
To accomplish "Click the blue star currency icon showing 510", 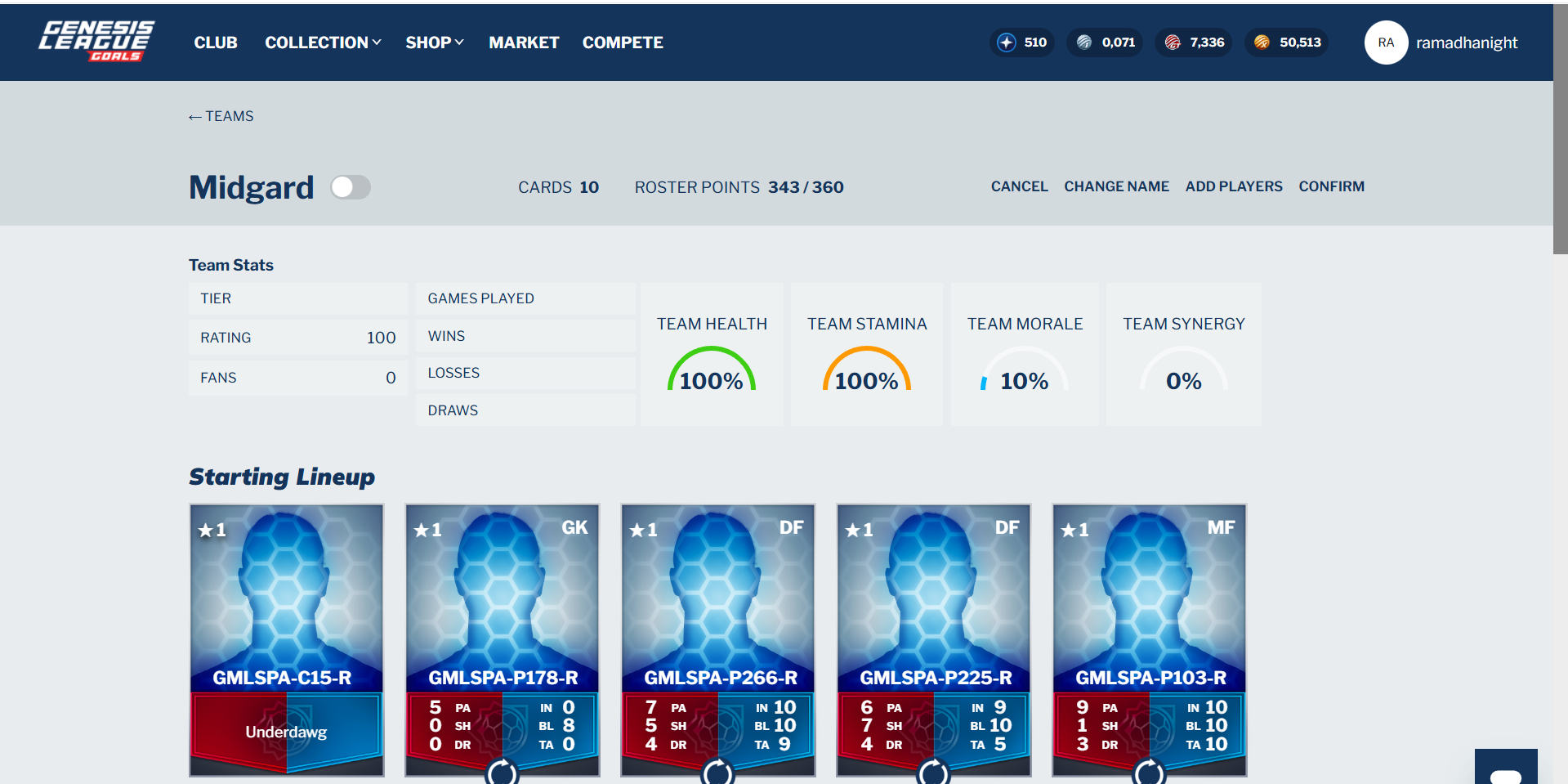I will click(x=1007, y=43).
